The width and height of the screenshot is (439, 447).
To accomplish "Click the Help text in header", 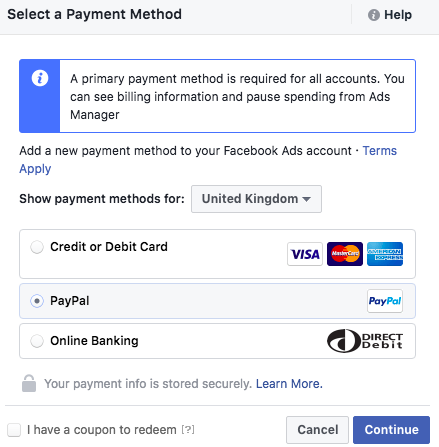I will [x=398, y=15].
